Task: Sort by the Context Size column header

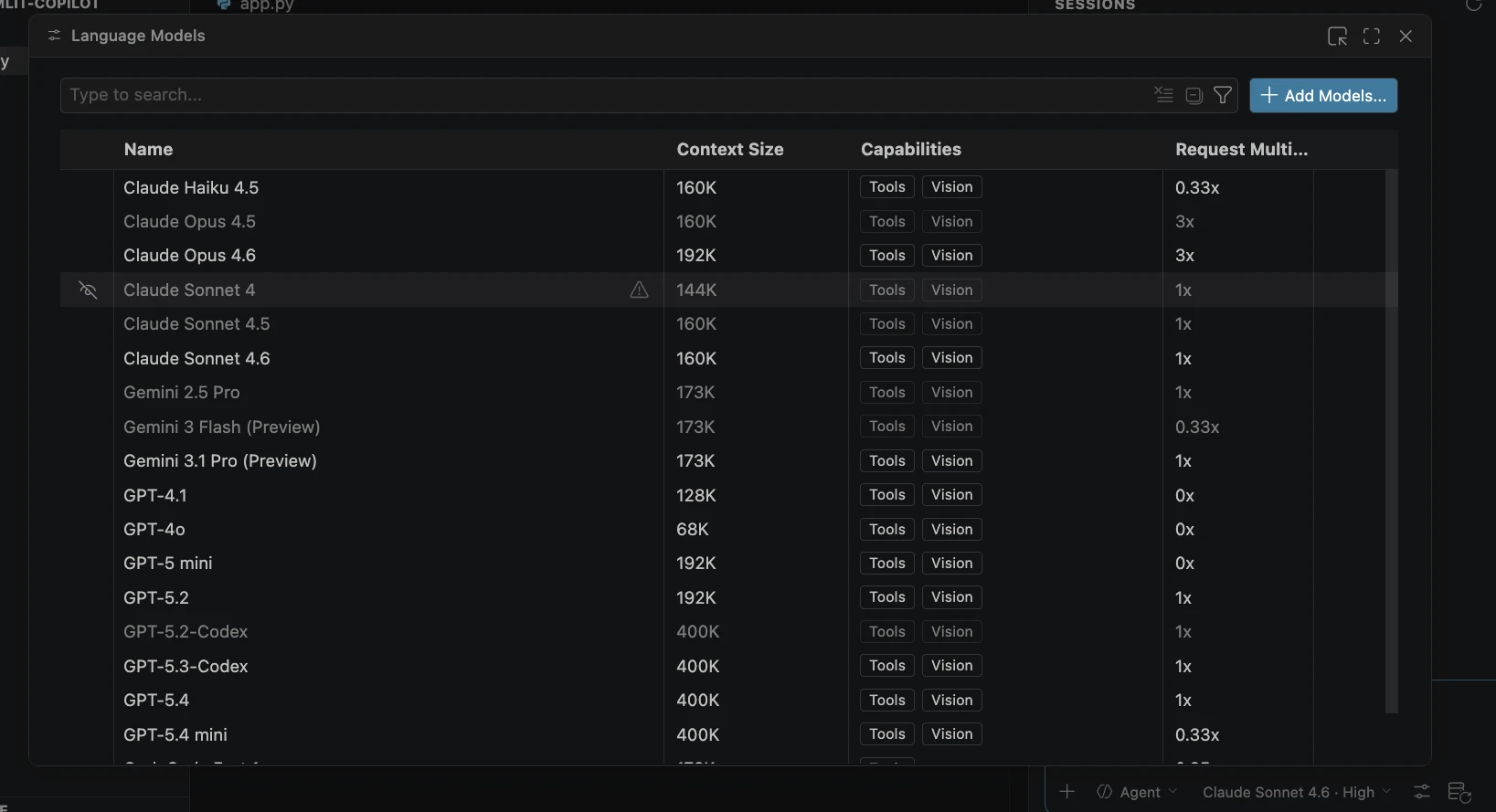Action: tap(729, 150)
